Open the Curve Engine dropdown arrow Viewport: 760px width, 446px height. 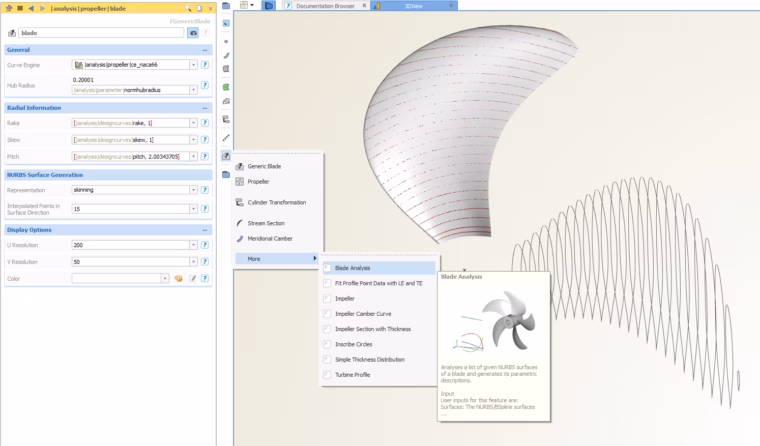[193, 64]
